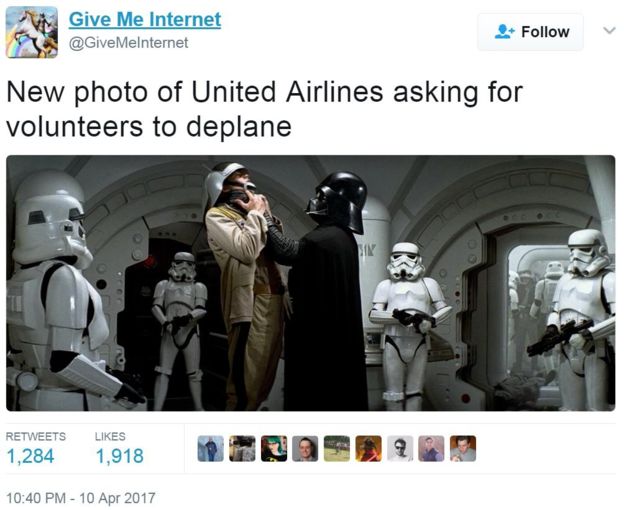The height and width of the screenshot is (510, 624).
Task: Click the Give Me Internet display name
Action: coord(145,19)
